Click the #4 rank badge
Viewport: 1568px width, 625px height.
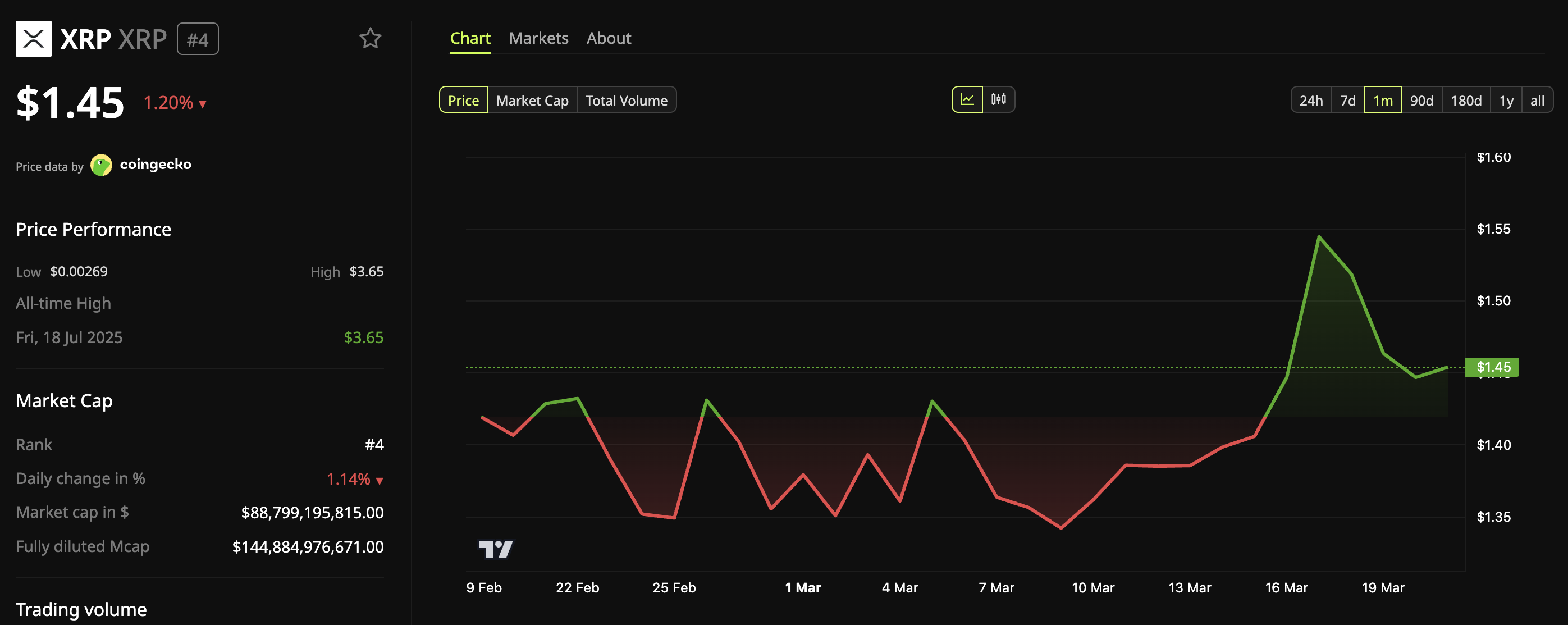pos(197,39)
